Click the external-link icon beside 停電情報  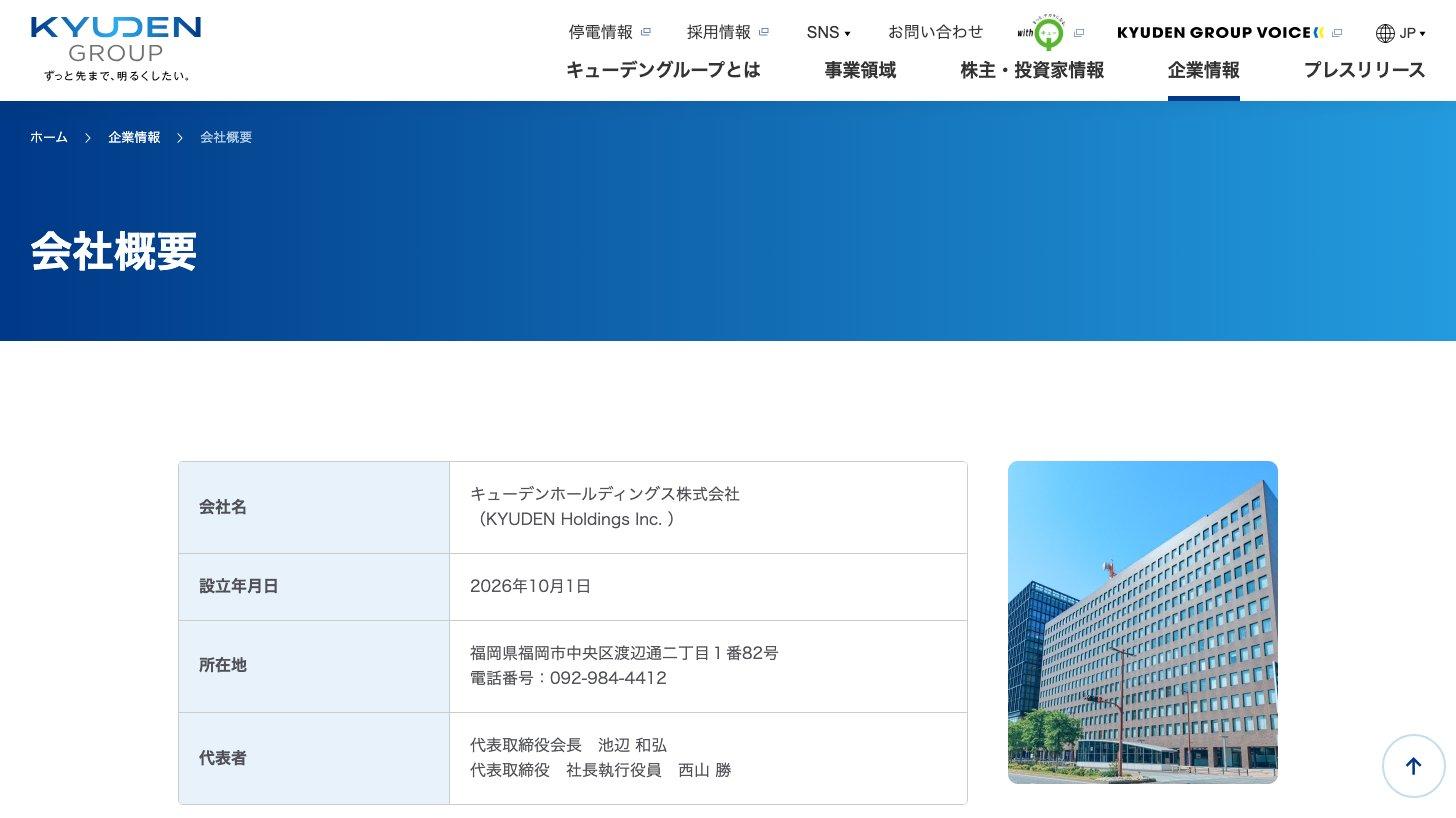(646, 32)
